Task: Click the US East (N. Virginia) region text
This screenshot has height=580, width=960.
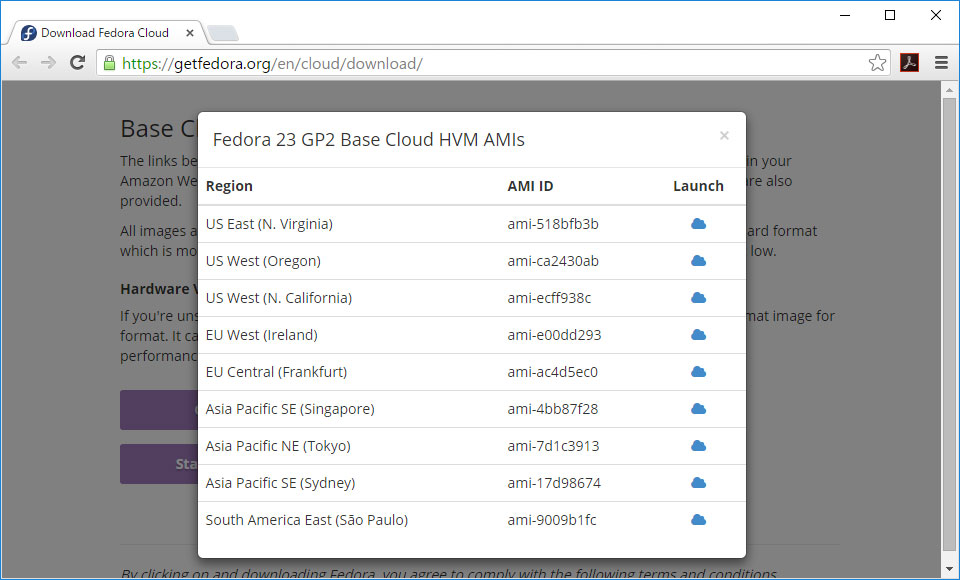Action: click(269, 224)
